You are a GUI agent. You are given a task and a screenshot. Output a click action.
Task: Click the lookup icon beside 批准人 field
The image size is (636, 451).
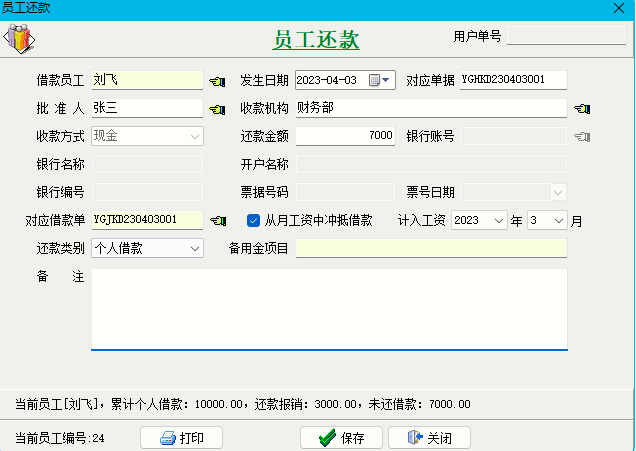[217, 109]
